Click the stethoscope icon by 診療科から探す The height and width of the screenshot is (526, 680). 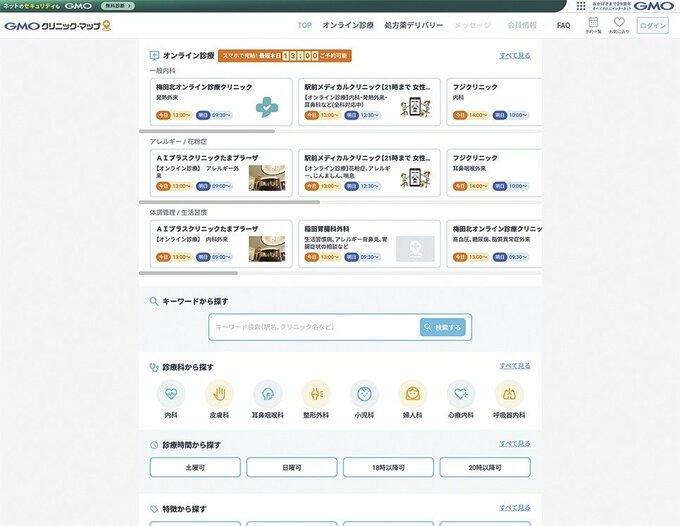(154, 367)
